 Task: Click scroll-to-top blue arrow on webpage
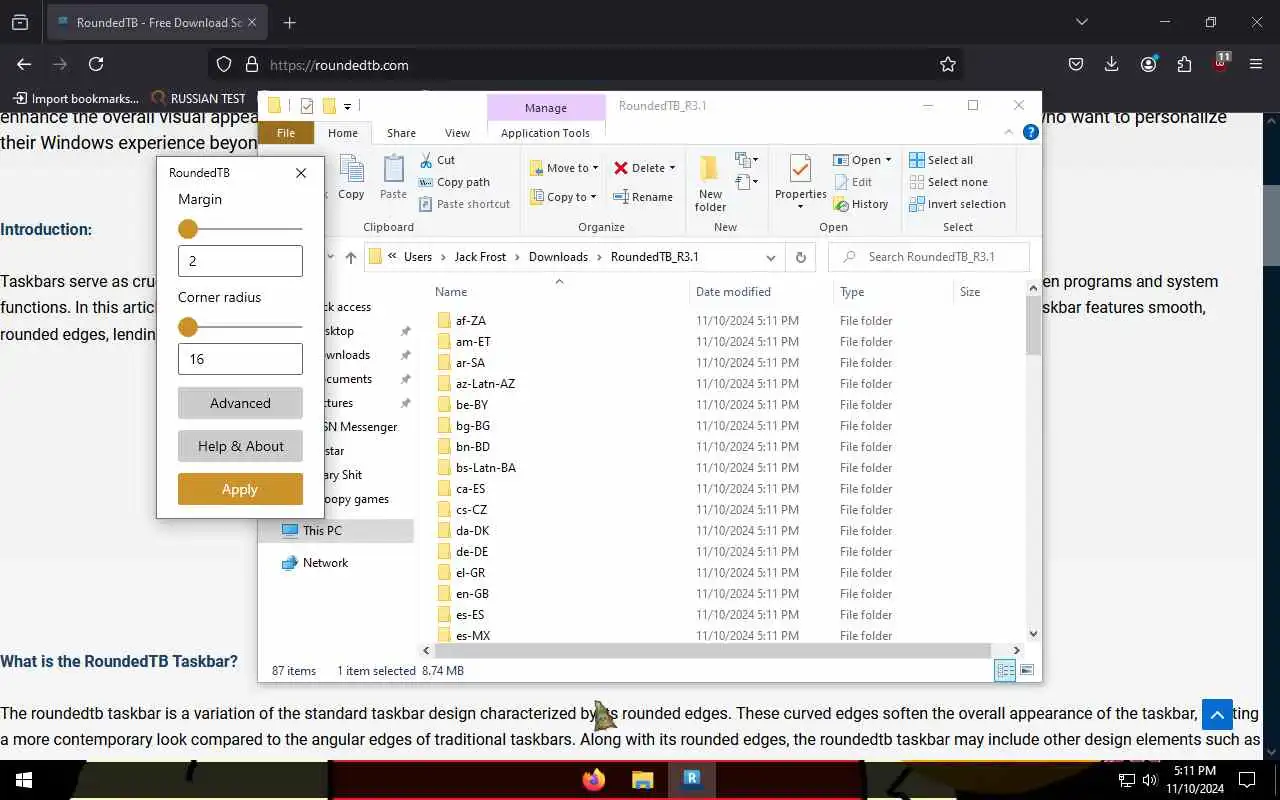[x=1217, y=715]
